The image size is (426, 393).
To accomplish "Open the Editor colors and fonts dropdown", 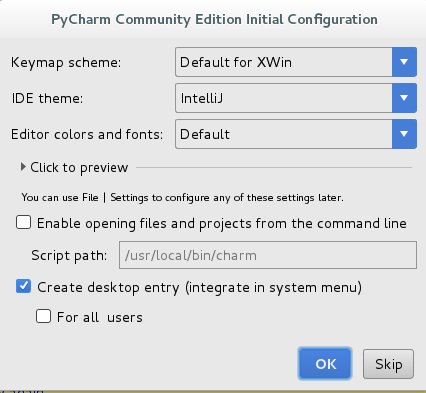I will (x=296, y=134).
